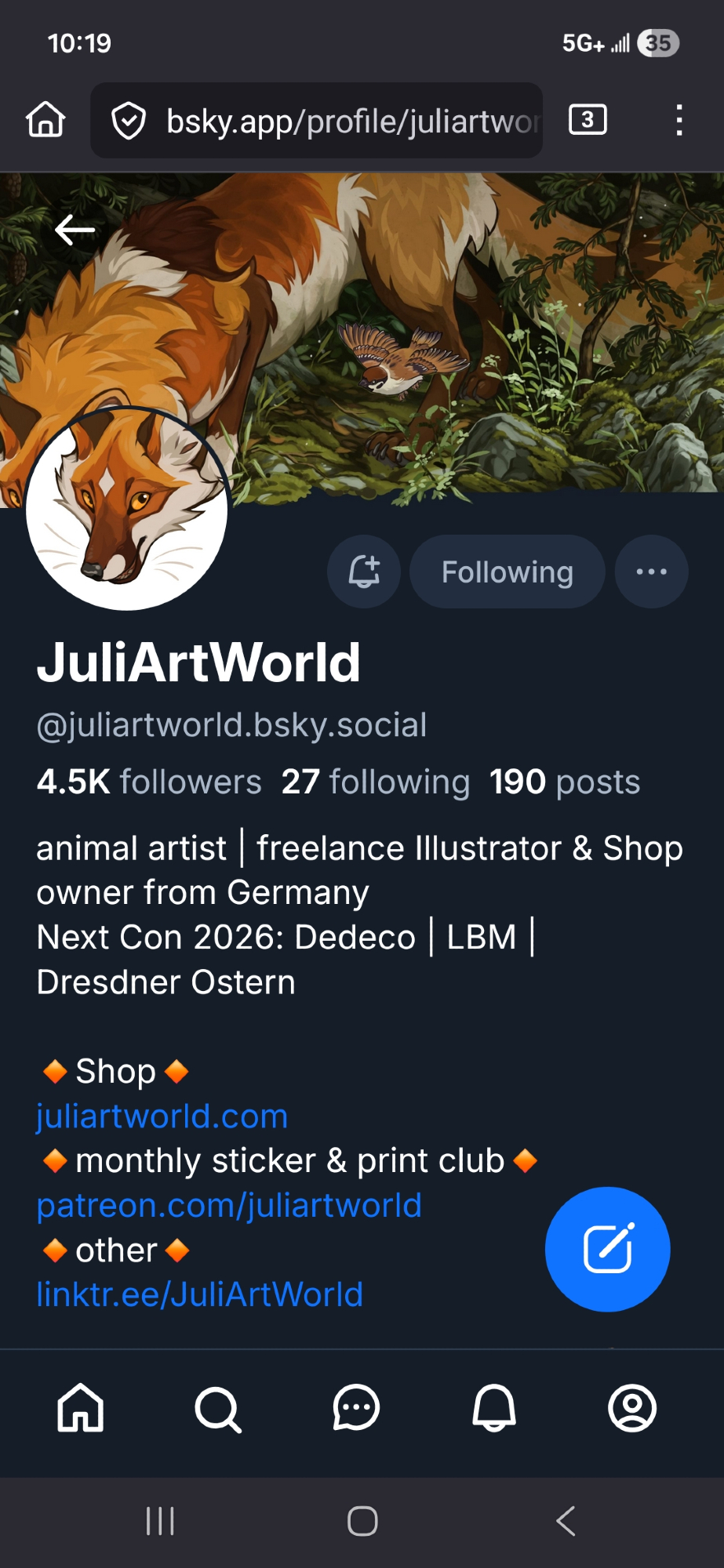This screenshot has width=724, height=1568.
Task: Open the Chat messages icon
Action: [356, 1408]
